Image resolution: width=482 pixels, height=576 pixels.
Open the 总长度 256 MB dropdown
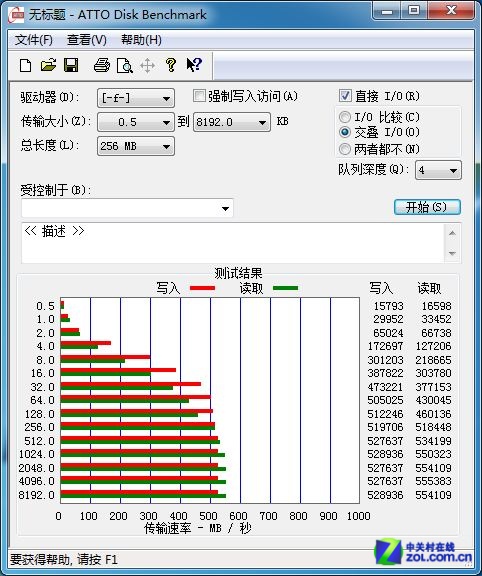tap(136, 146)
